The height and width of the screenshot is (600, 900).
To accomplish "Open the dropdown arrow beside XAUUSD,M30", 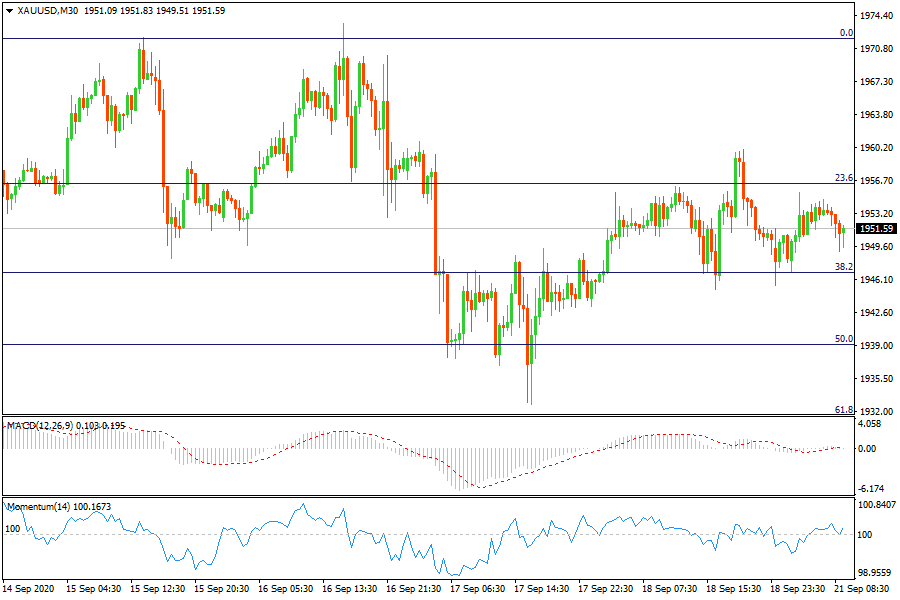I will coord(10,10).
